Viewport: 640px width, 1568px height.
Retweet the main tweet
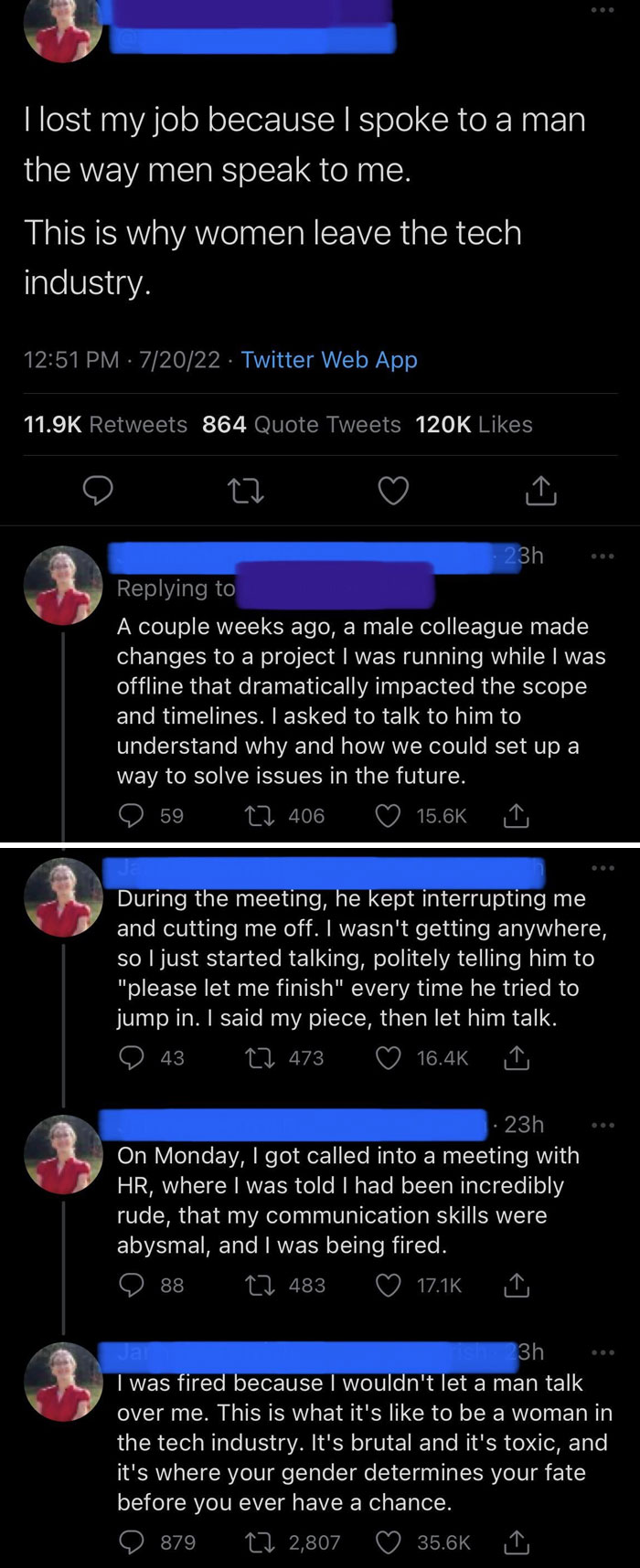[x=245, y=491]
